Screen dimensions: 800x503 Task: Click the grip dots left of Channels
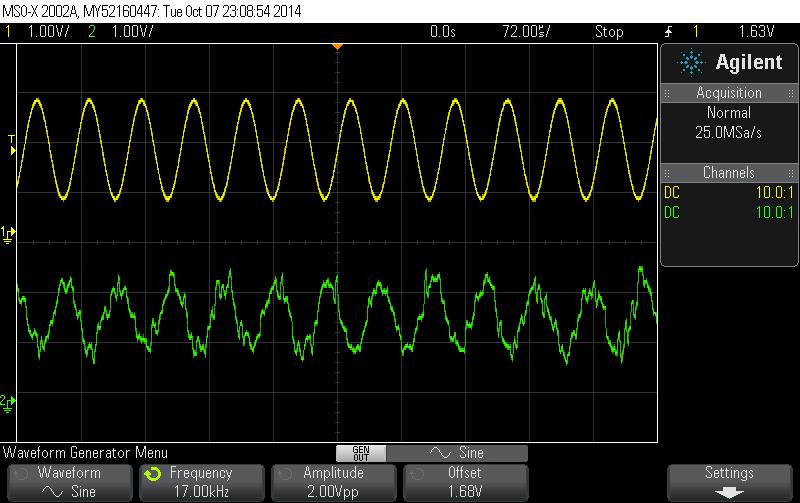click(x=667, y=173)
